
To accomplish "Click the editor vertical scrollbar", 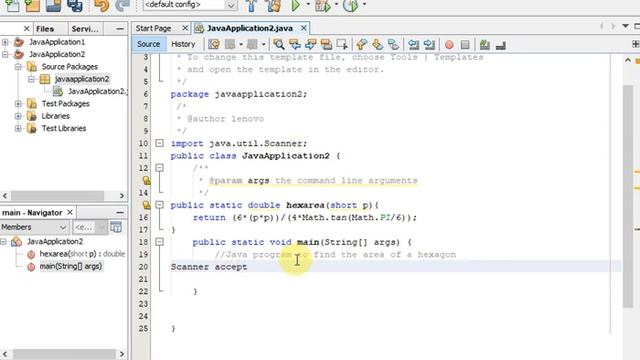I will (628, 196).
